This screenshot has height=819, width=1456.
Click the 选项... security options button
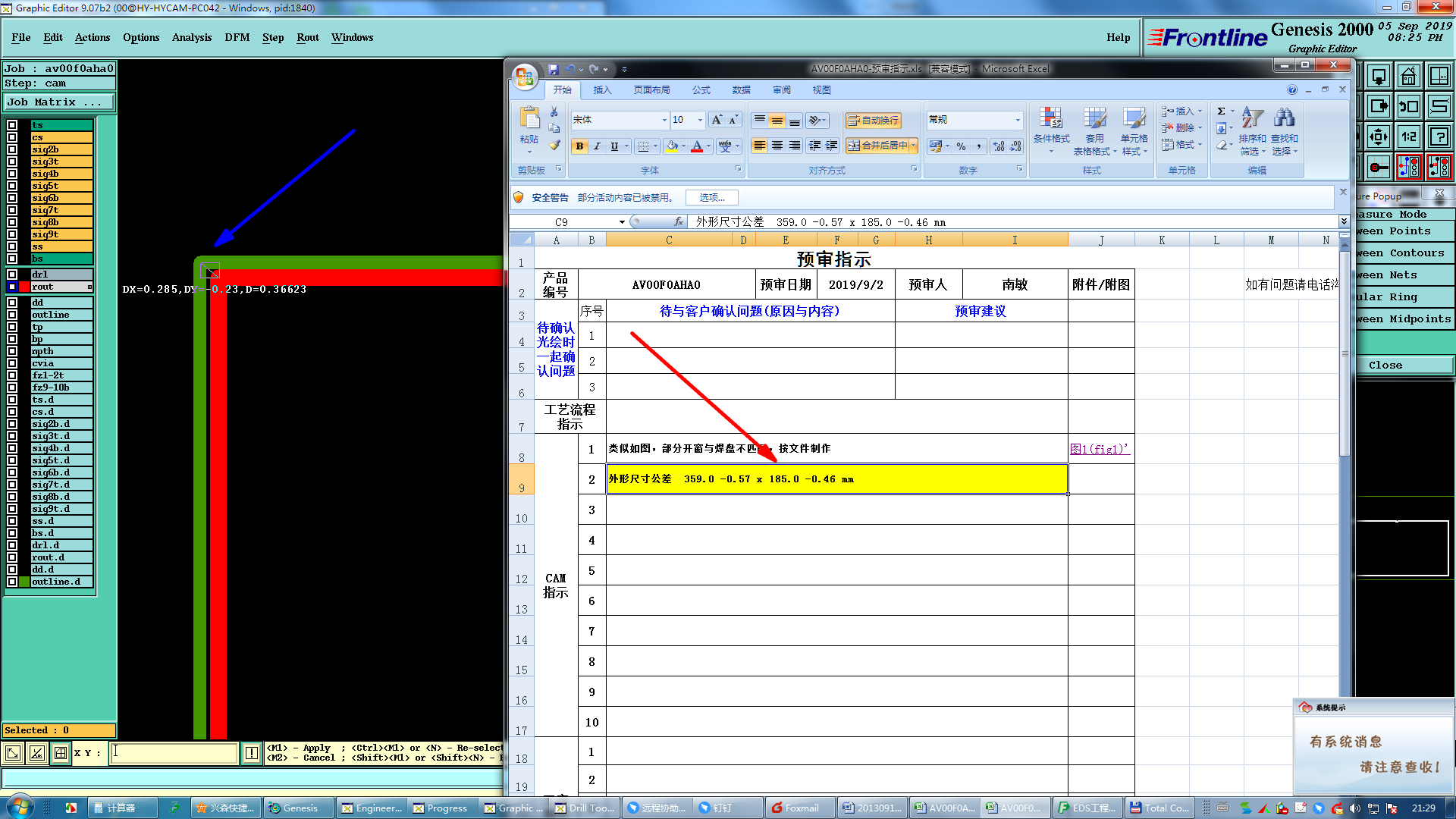[x=711, y=197]
